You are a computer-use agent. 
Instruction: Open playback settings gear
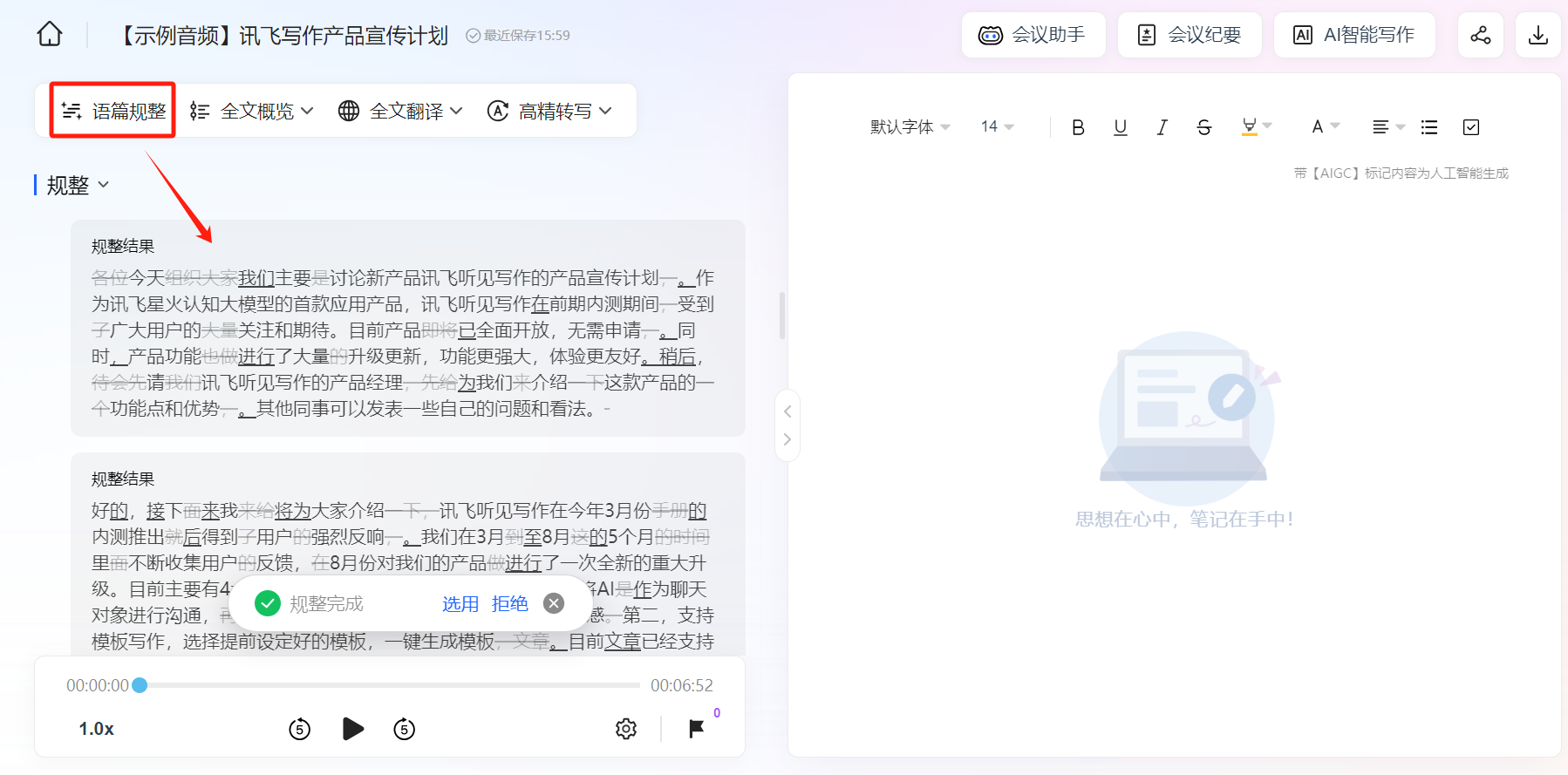[626, 729]
